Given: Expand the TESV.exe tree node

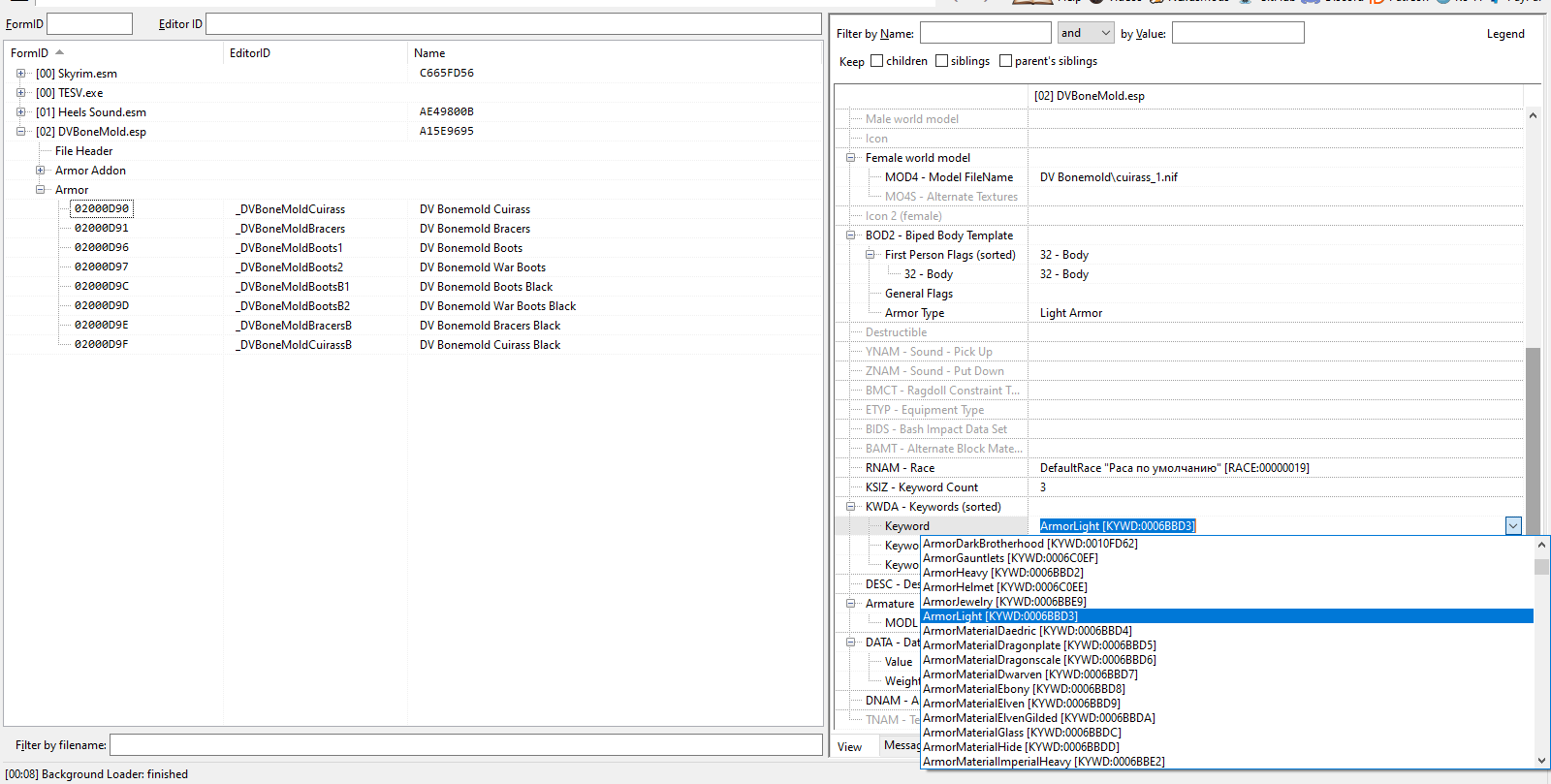Looking at the screenshot, I should tap(20, 93).
